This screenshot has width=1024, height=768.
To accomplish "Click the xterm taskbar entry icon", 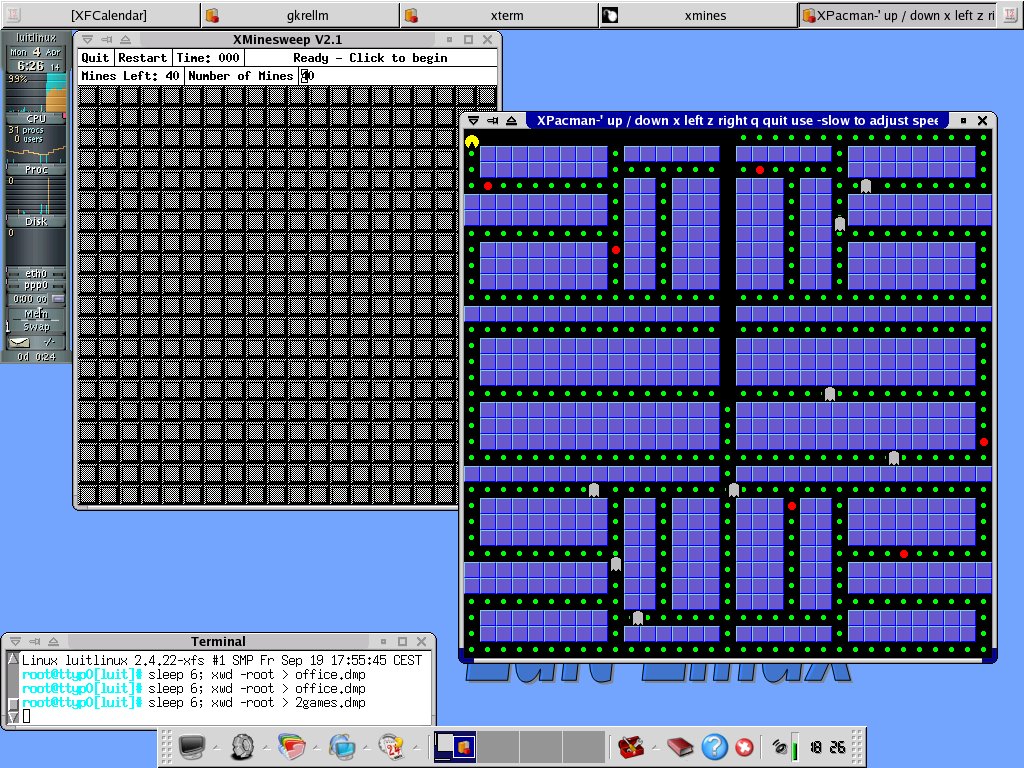I will 411,15.
